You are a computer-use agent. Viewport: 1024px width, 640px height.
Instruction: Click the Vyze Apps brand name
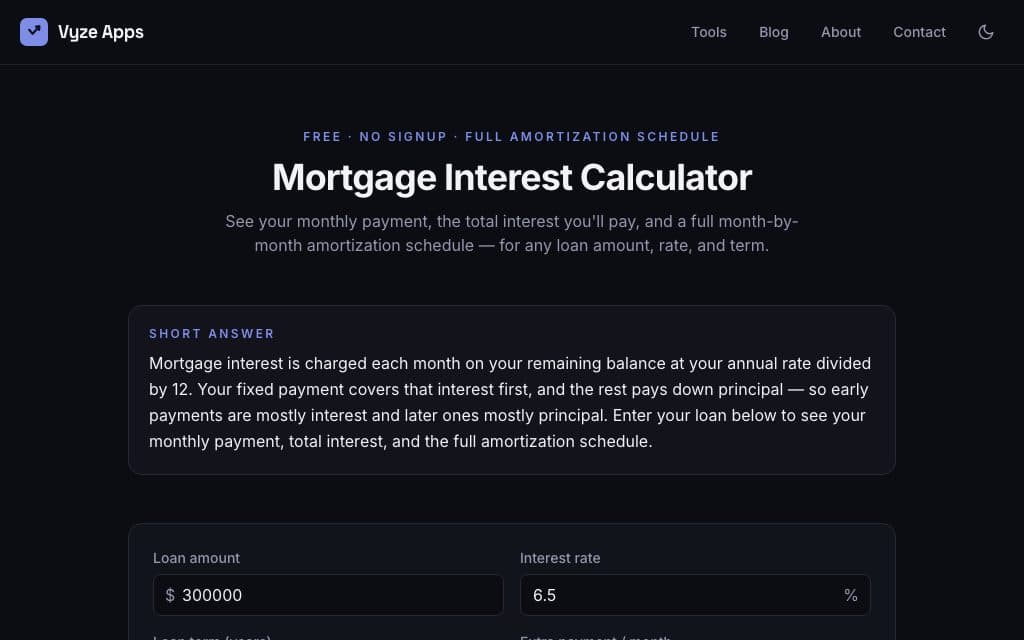click(101, 32)
